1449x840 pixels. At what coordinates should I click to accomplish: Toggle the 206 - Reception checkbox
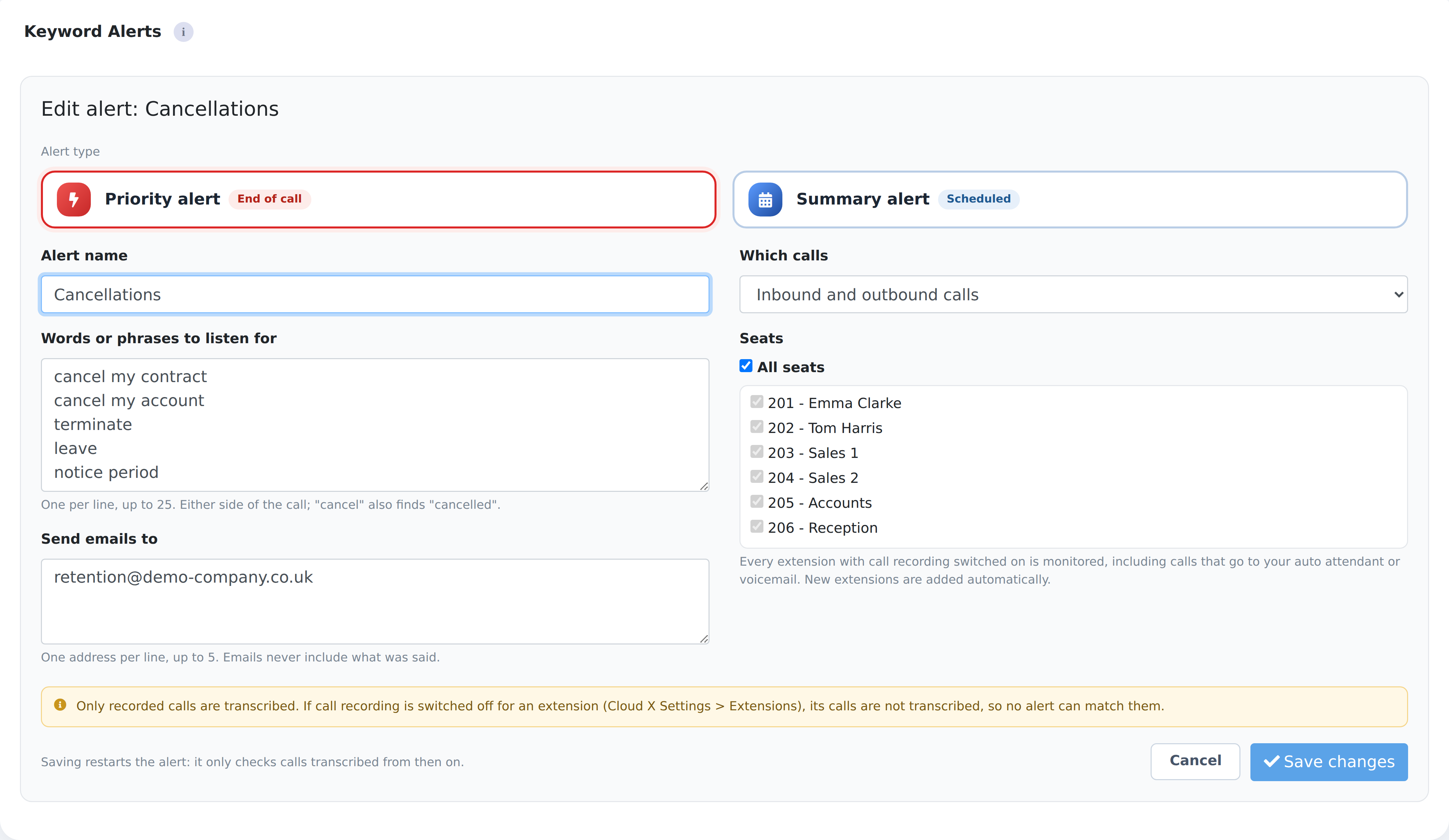(x=757, y=527)
